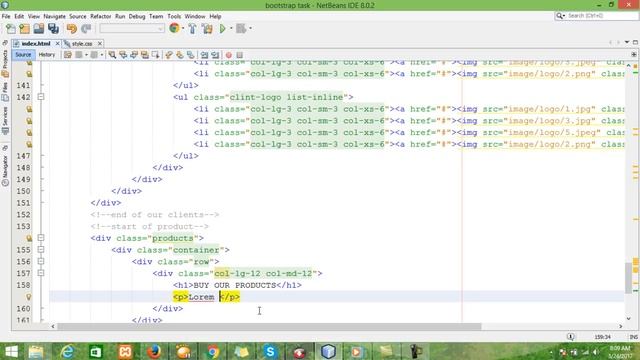Open the File menu

coord(6,16)
